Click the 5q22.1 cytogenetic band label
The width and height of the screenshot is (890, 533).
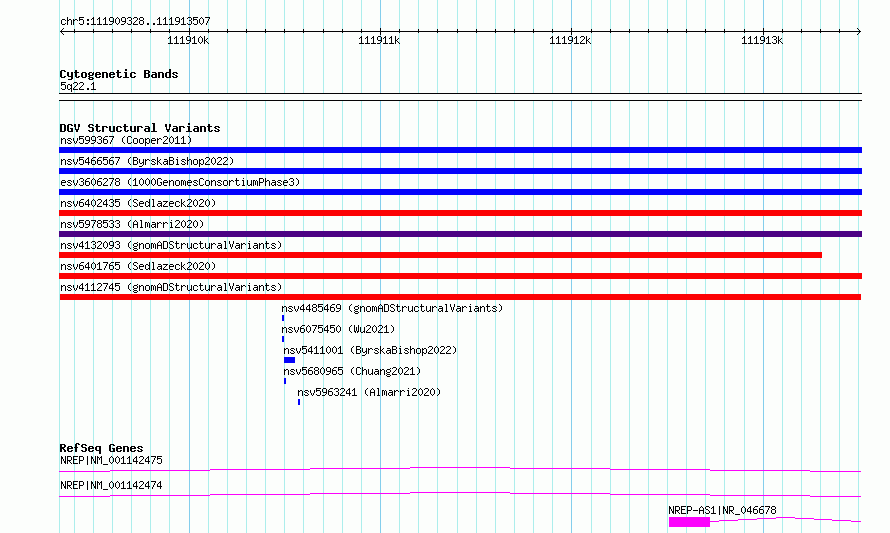[78, 86]
